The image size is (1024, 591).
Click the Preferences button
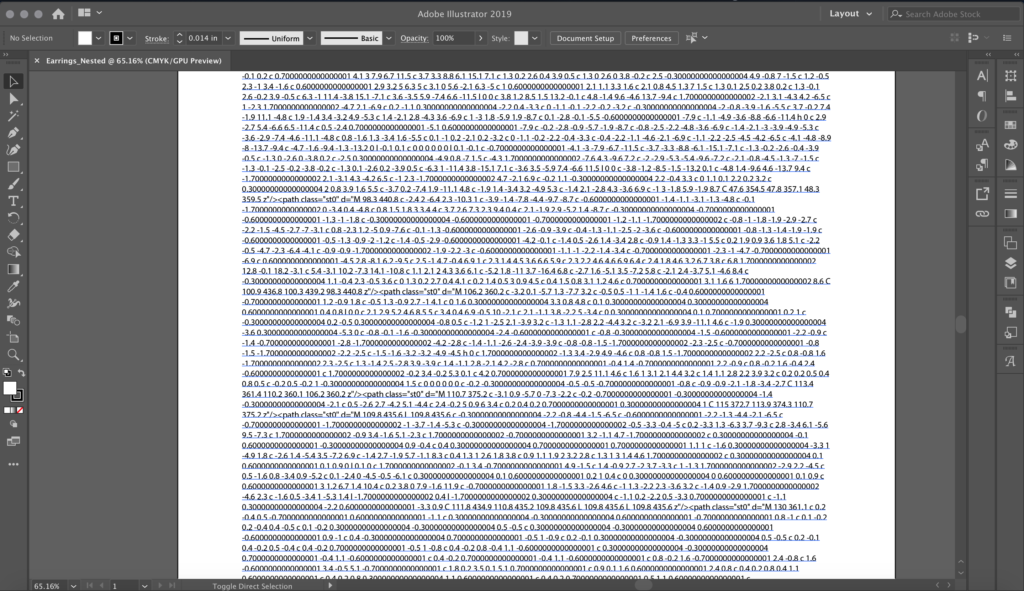[x=651, y=39]
